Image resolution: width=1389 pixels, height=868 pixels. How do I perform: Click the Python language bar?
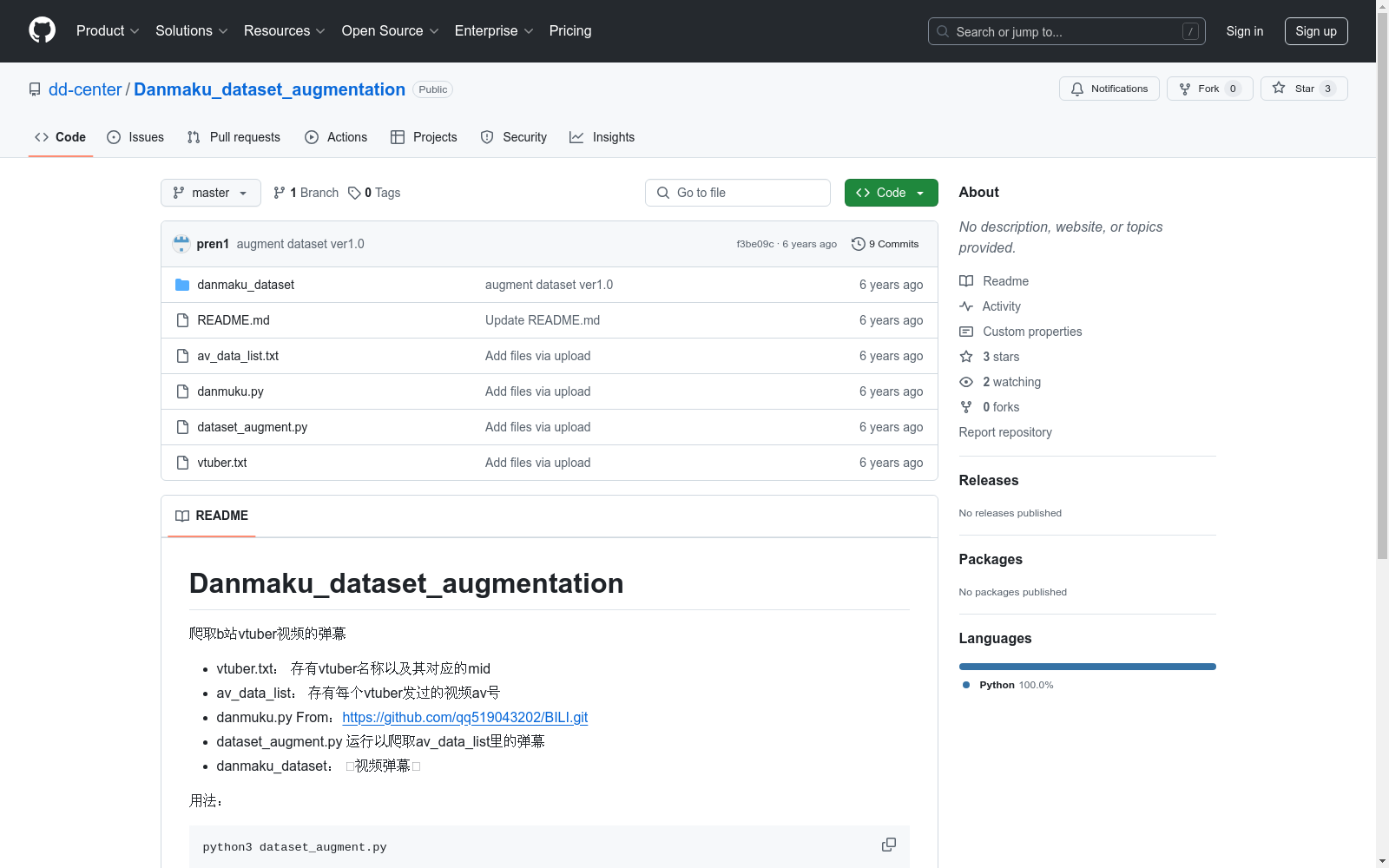tap(1088, 667)
